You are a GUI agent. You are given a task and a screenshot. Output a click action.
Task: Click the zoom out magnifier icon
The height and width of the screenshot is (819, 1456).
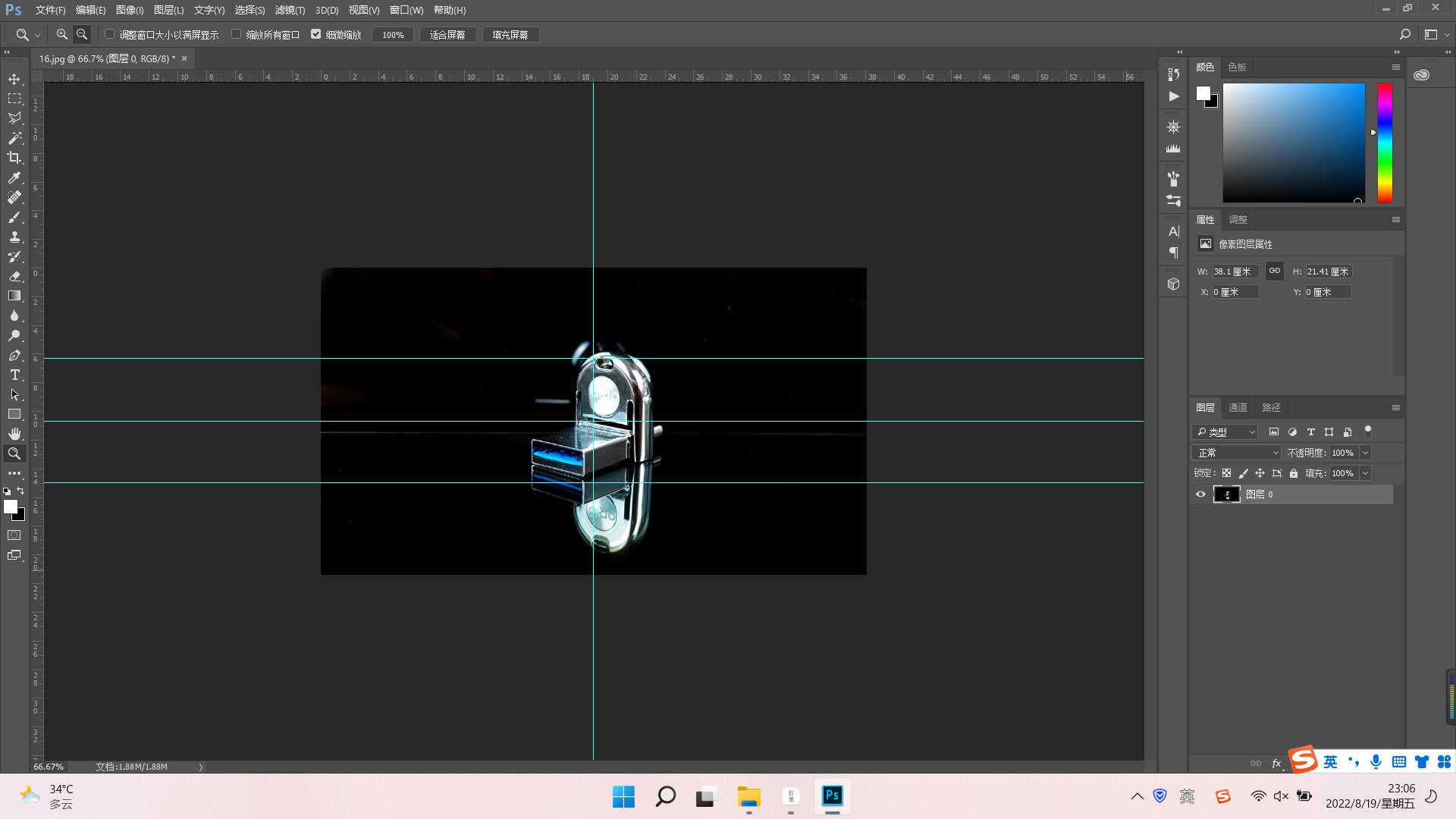(82, 35)
